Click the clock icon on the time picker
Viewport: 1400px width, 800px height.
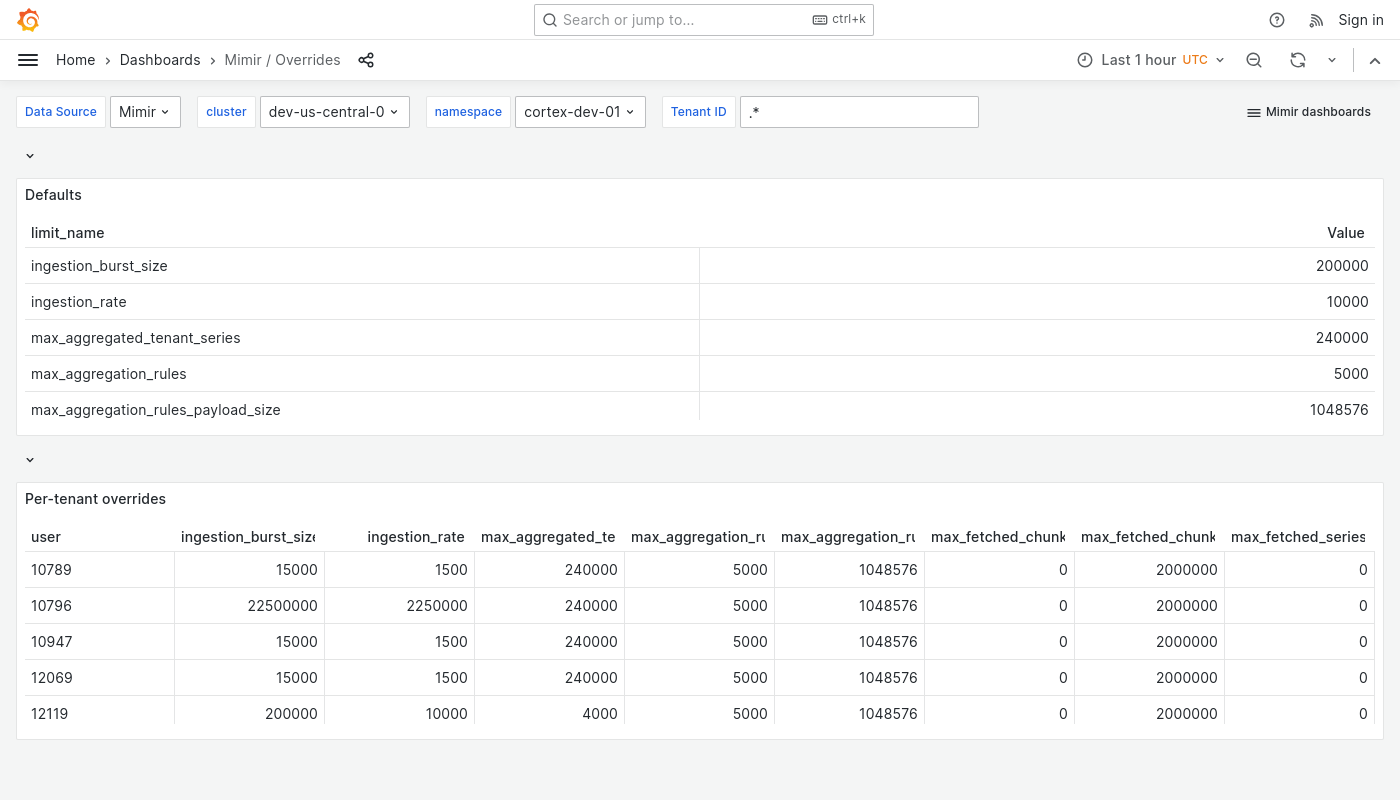(1085, 60)
